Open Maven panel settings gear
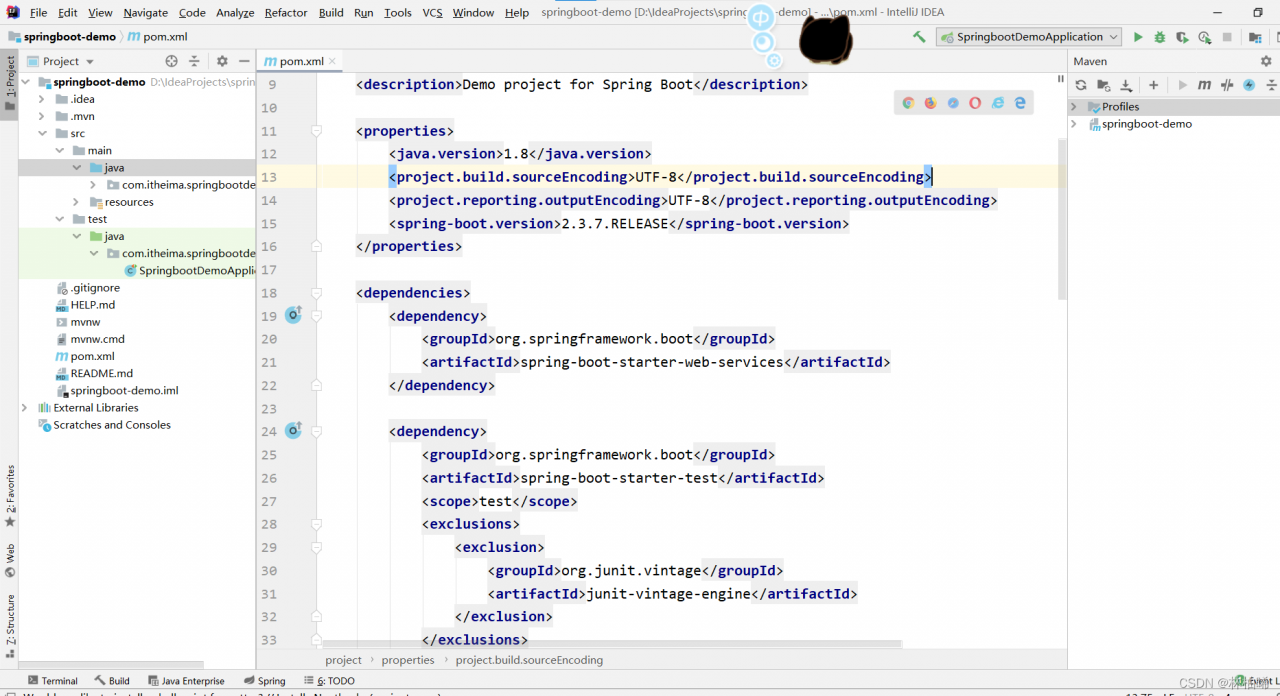Viewport: 1280px width, 696px height. pos(1265,61)
